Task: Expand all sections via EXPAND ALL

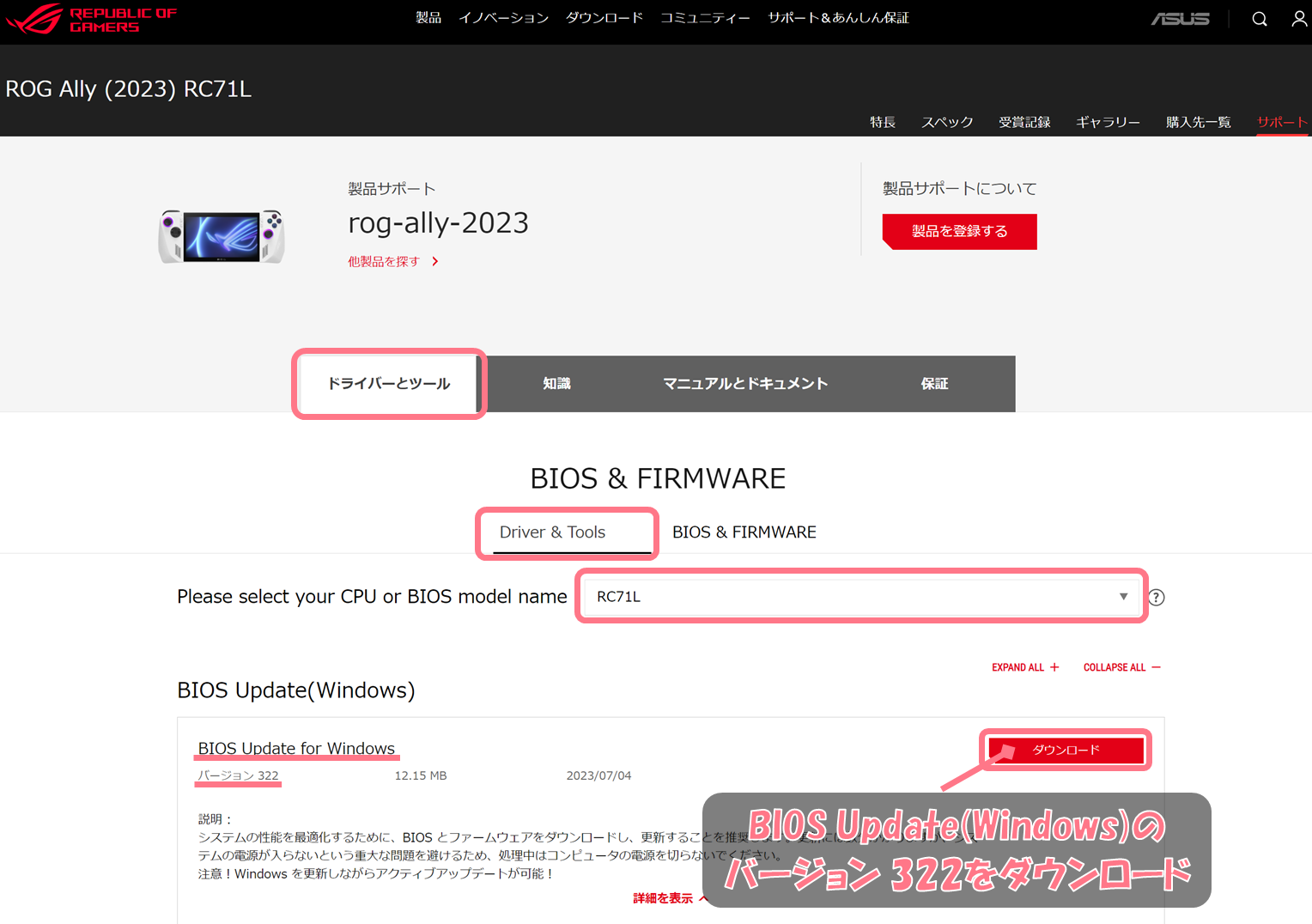Action: [x=1018, y=667]
